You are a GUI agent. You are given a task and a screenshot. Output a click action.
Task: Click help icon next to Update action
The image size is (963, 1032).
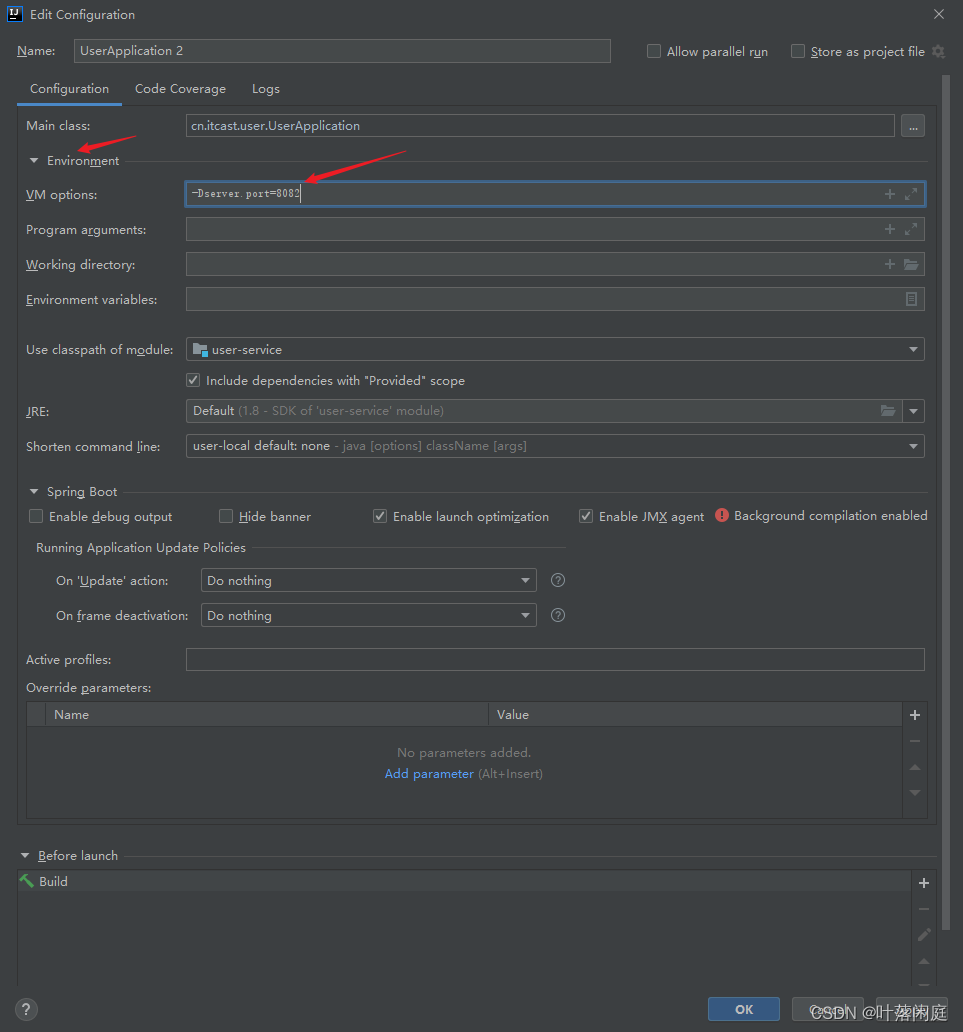[x=558, y=580]
